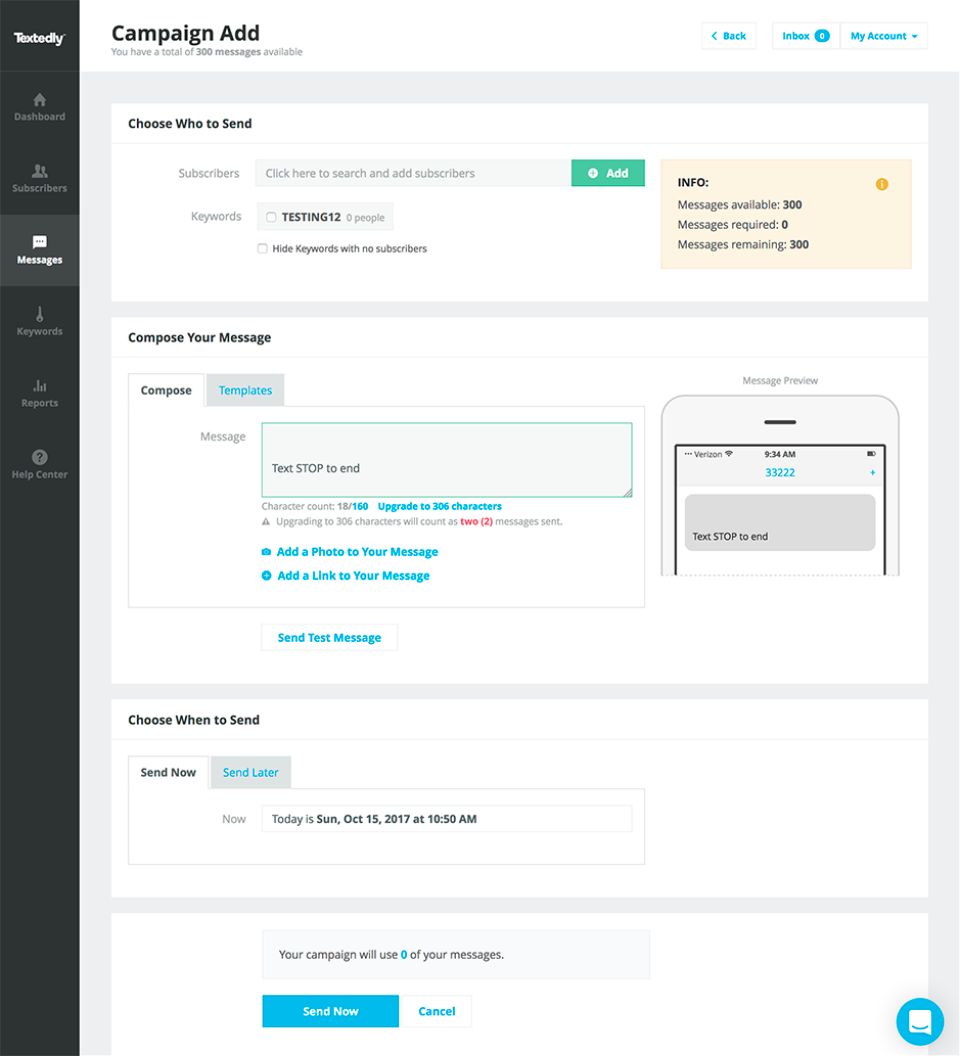Click Upgrade to 306 characters
The height and width of the screenshot is (1056, 960).
coord(442,506)
